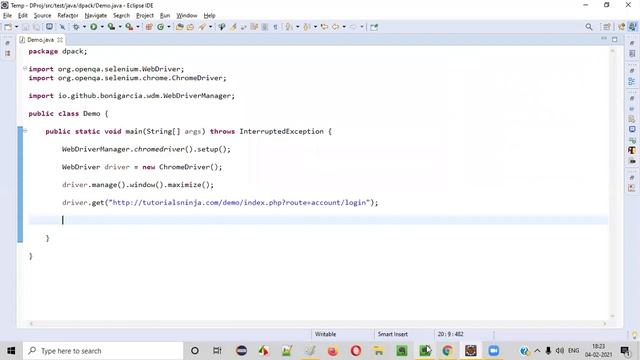Close the Demo.java editor tab

point(60,40)
